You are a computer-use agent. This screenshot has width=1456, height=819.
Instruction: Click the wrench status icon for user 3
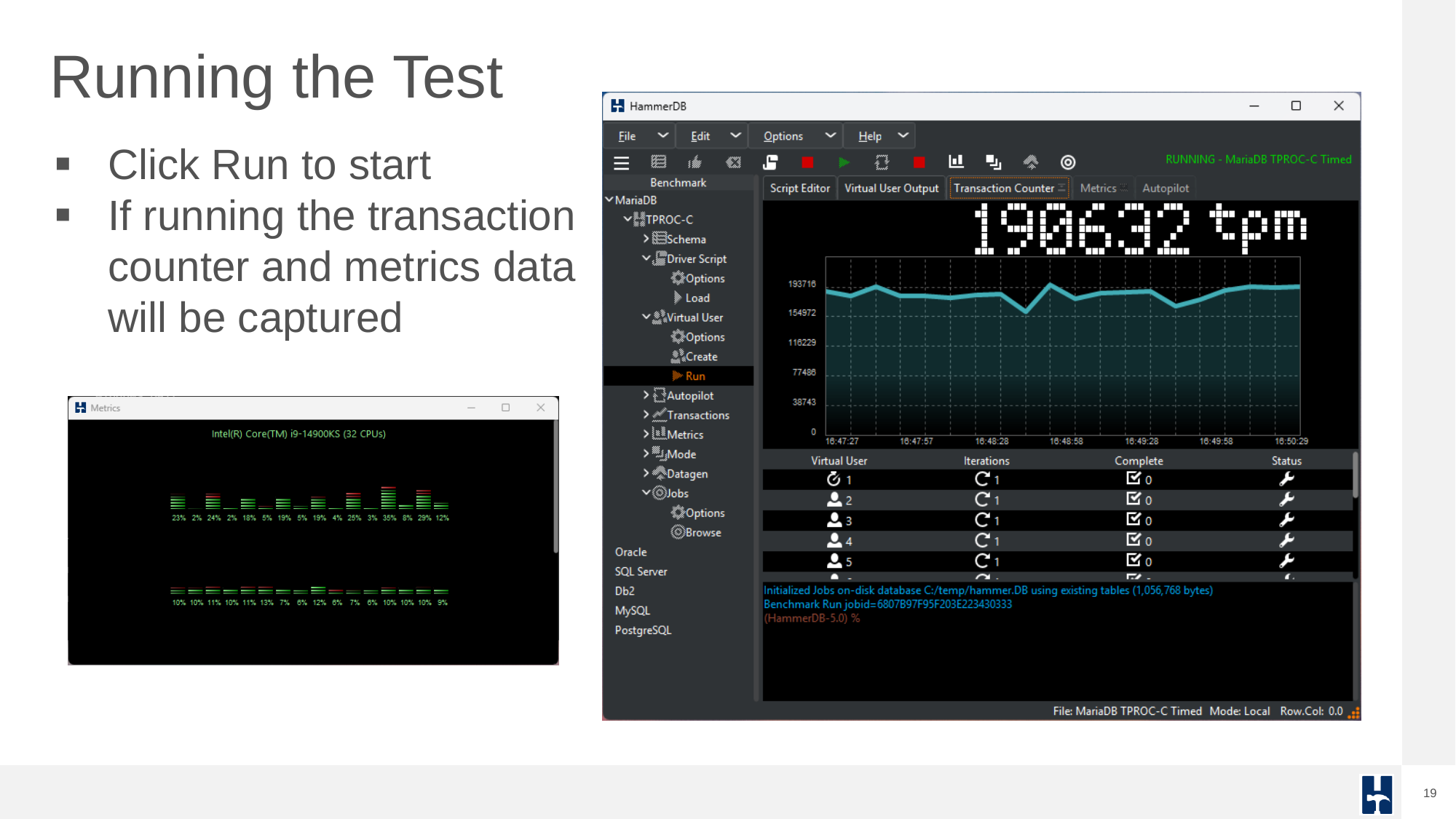(x=1286, y=520)
